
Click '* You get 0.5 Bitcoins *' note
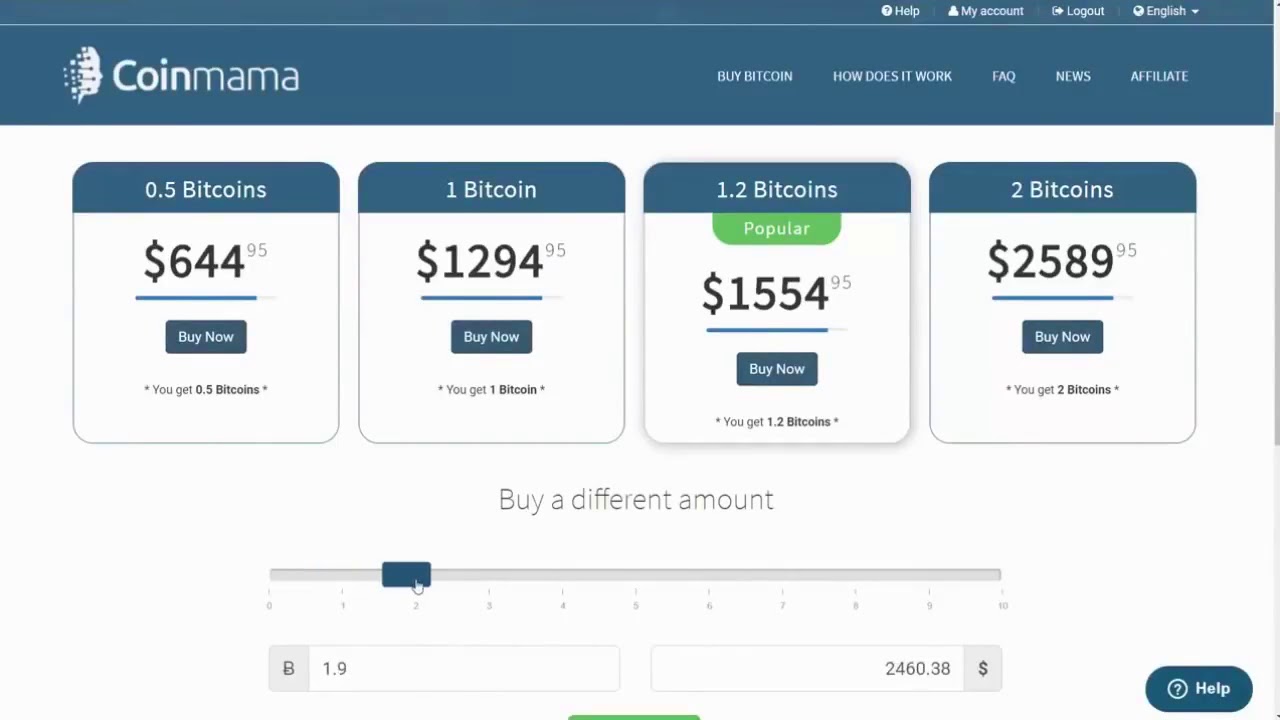pyautogui.click(x=206, y=389)
